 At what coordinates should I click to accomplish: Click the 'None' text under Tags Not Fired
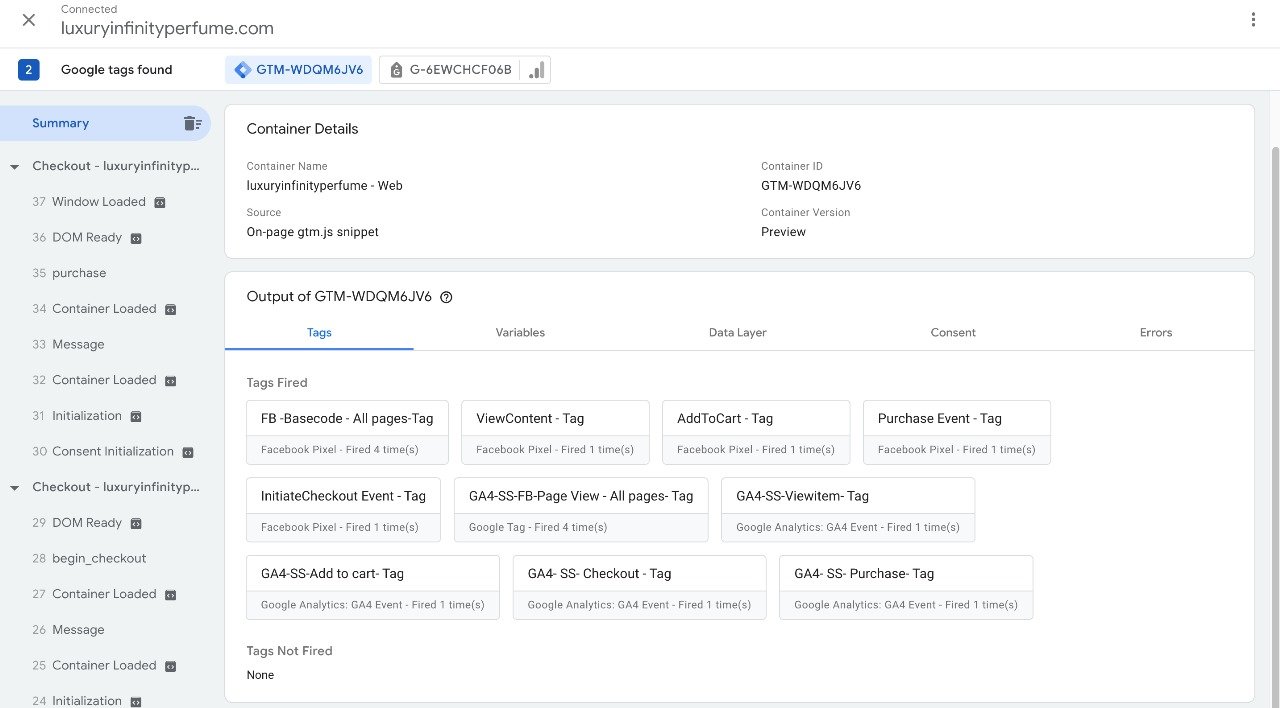[260, 675]
